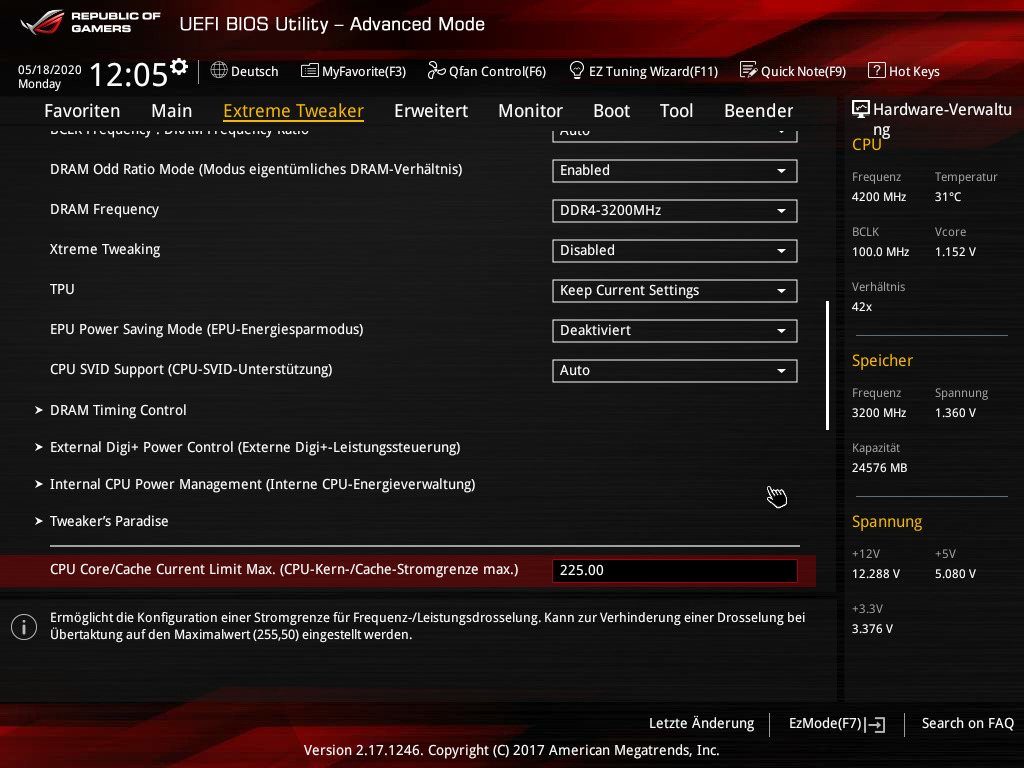Open DRAM Odd Ratio Mode dropdown
The image size is (1024, 768).
pyautogui.click(x=675, y=170)
